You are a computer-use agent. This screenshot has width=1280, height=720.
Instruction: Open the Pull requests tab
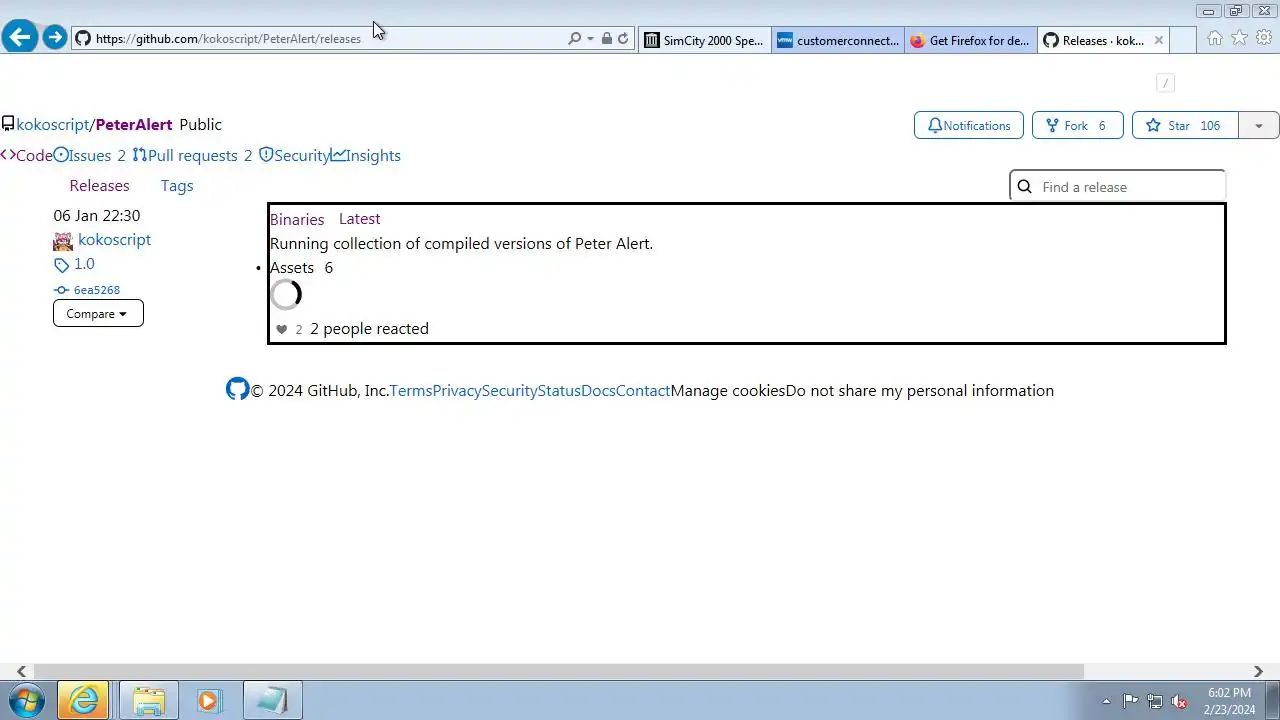[x=192, y=155]
